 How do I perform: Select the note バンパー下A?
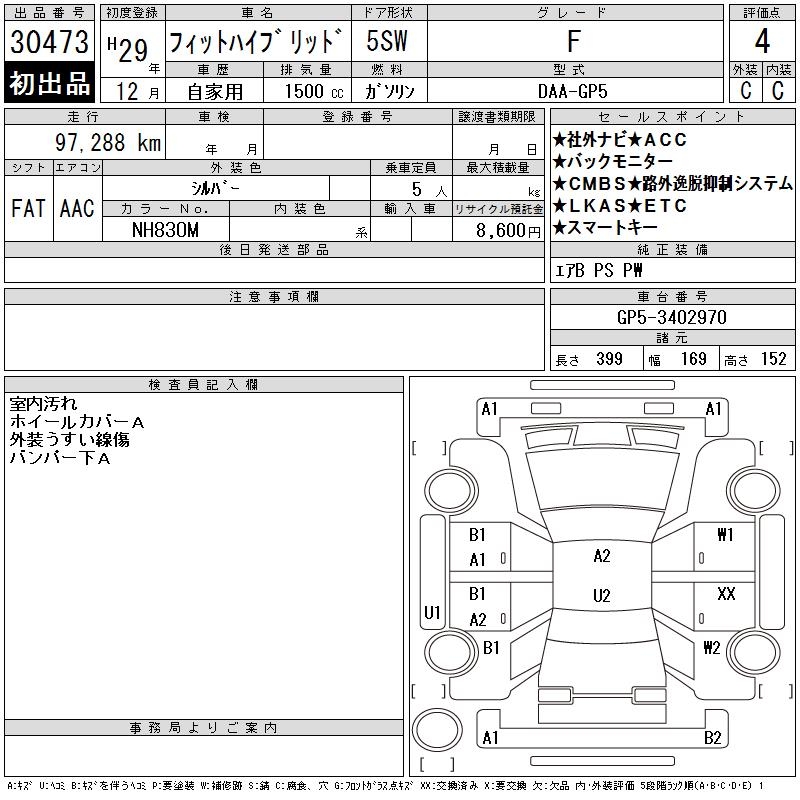(x=60, y=458)
